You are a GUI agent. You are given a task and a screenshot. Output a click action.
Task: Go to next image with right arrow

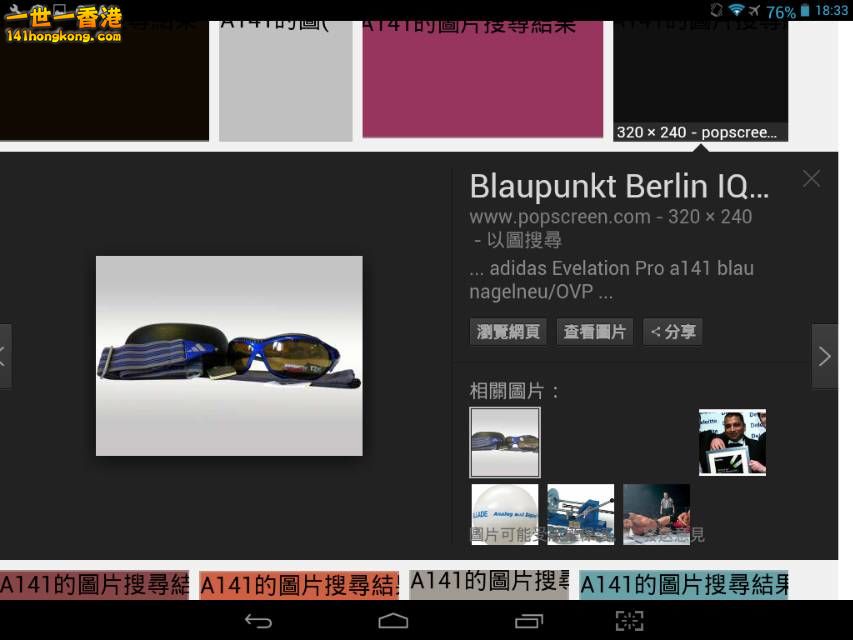tap(825, 356)
